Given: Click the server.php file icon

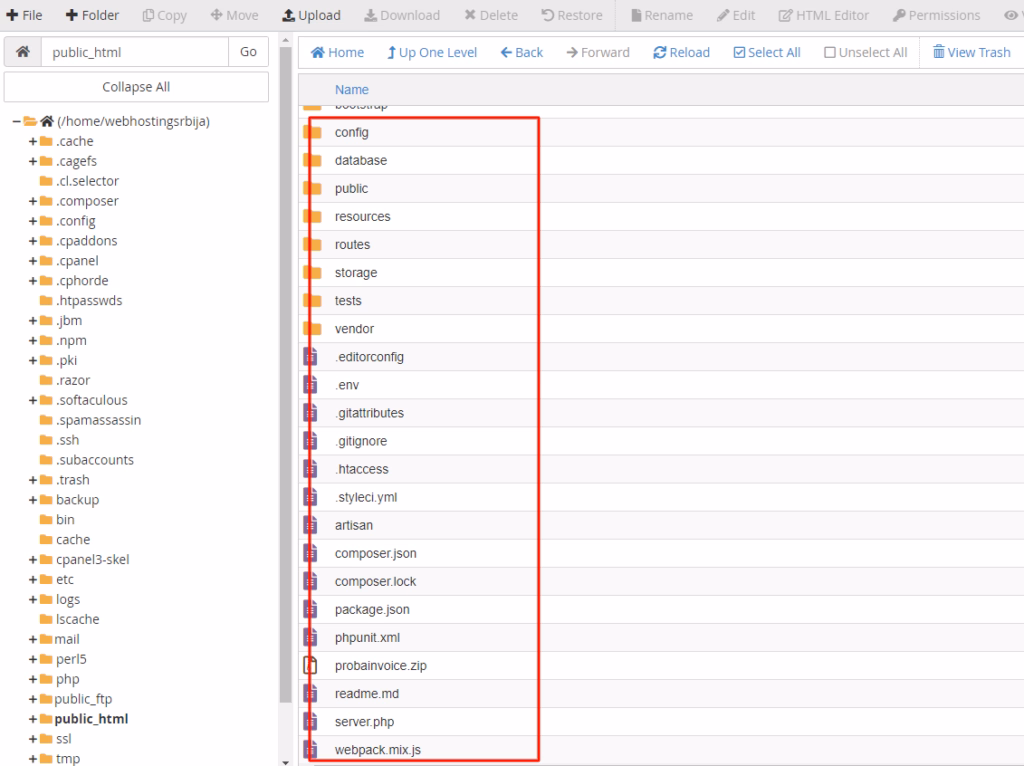Looking at the screenshot, I should click(x=311, y=722).
